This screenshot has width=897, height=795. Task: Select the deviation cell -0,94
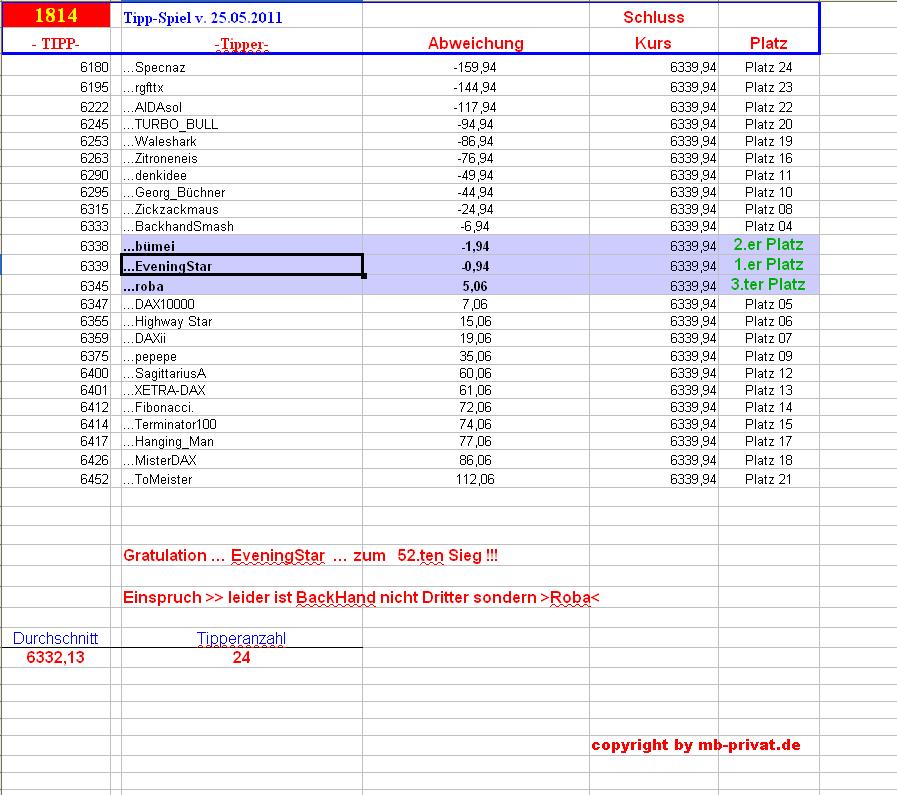(475, 266)
